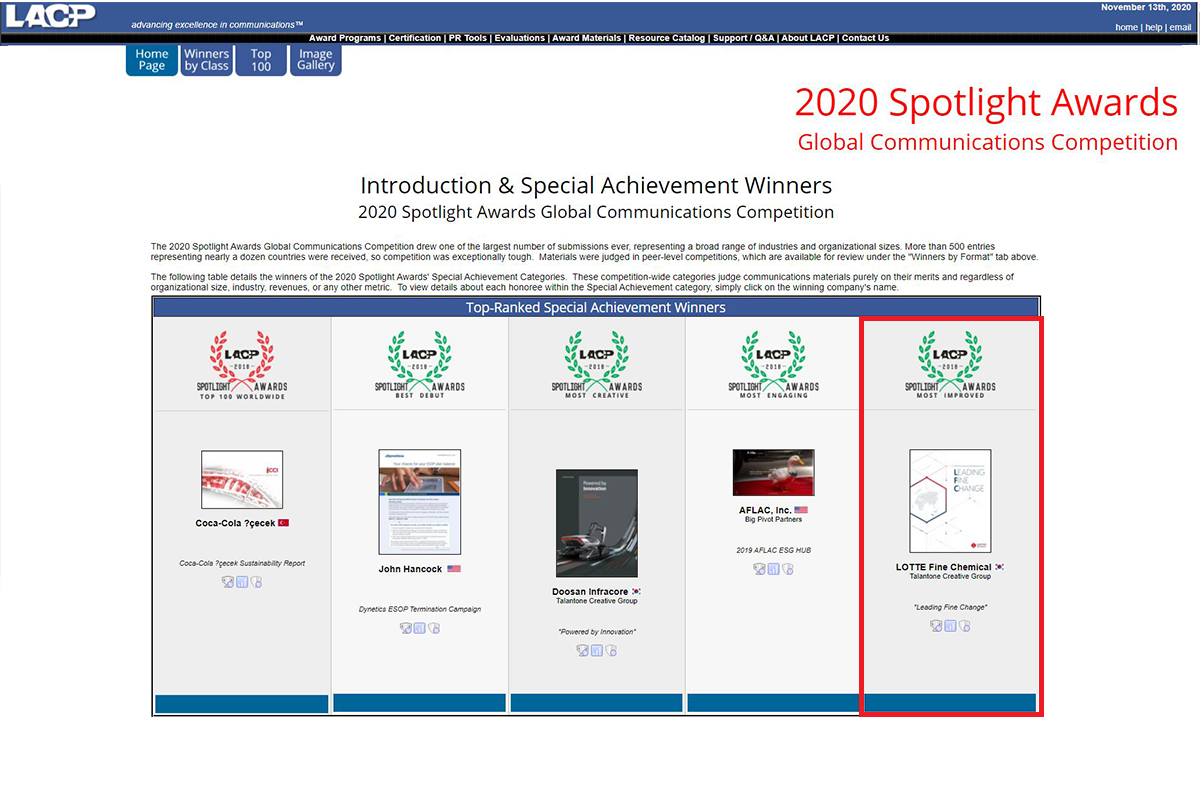The width and height of the screenshot is (1200, 800).
Task: Open bar chart icon under Dynetics ESOP Termination Campaign
Action: 419,628
